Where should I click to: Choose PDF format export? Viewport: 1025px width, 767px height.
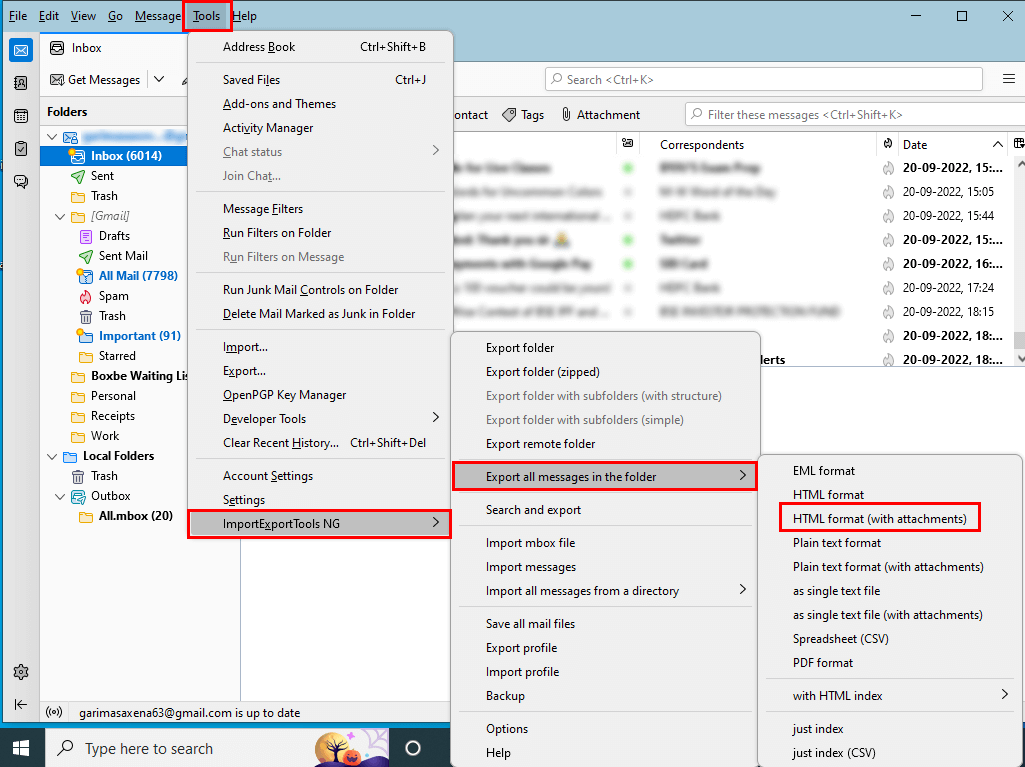[890, 663]
